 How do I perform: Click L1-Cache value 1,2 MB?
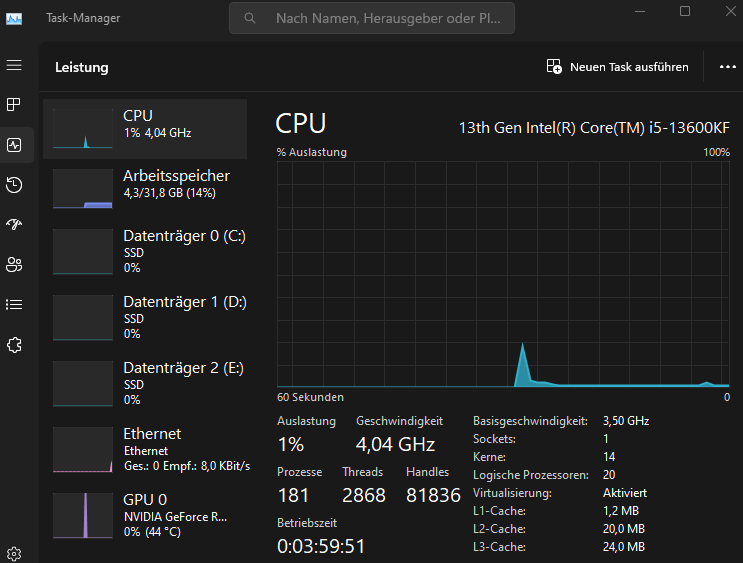(621, 511)
